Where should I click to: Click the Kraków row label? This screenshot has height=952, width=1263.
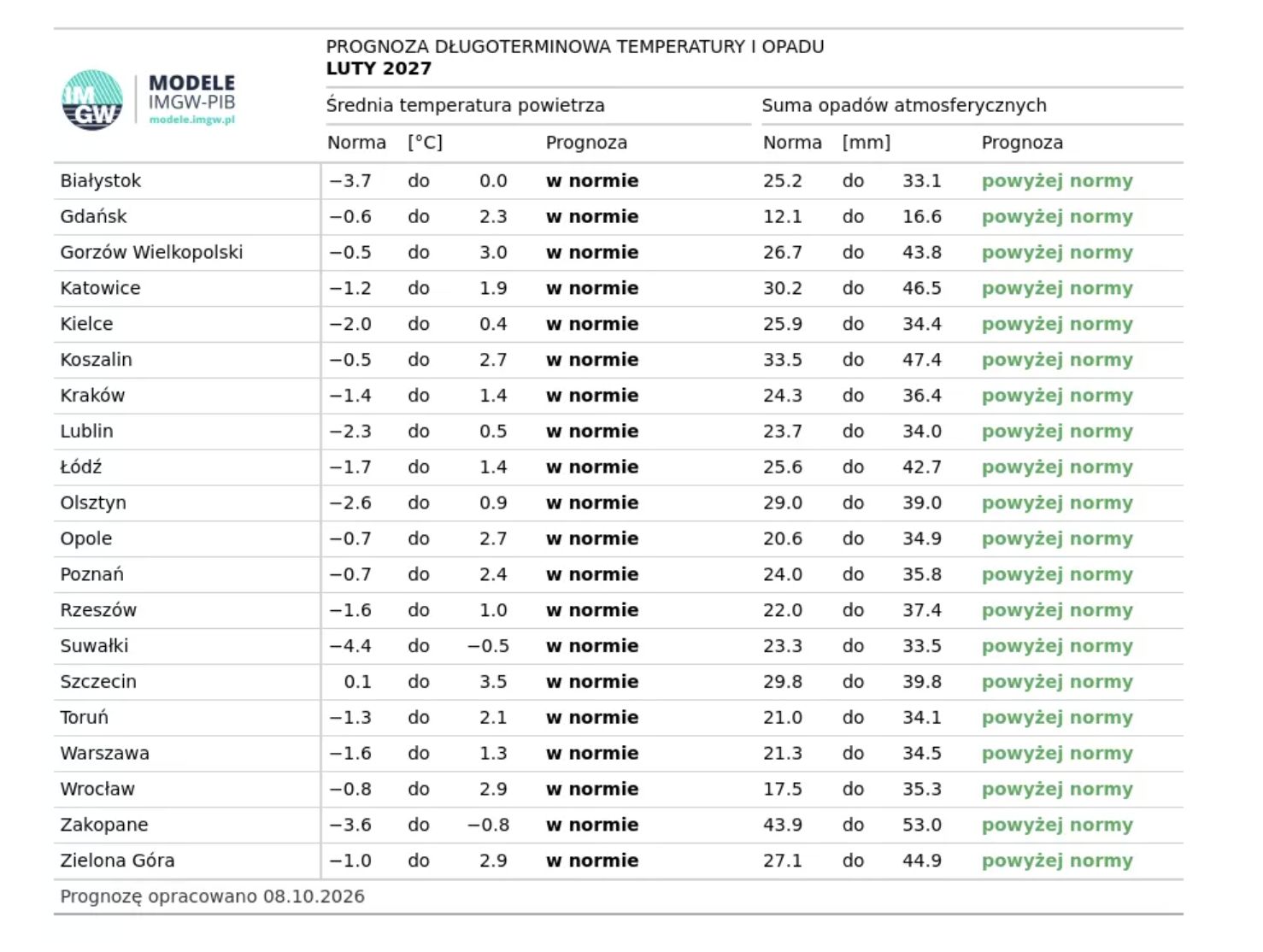pyautogui.click(x=92, y=396)
